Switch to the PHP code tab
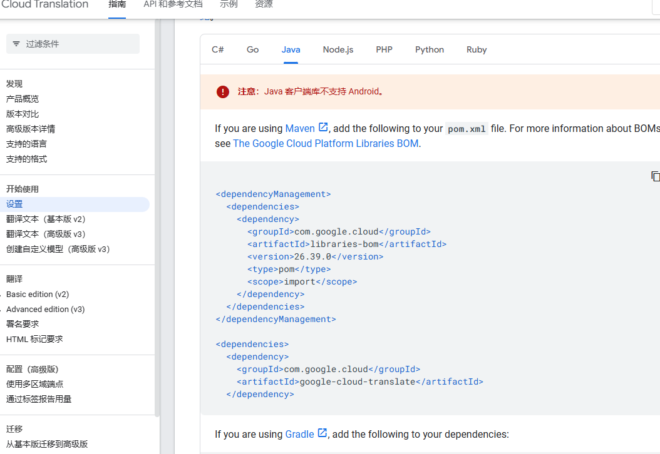 tap(384, 50)
